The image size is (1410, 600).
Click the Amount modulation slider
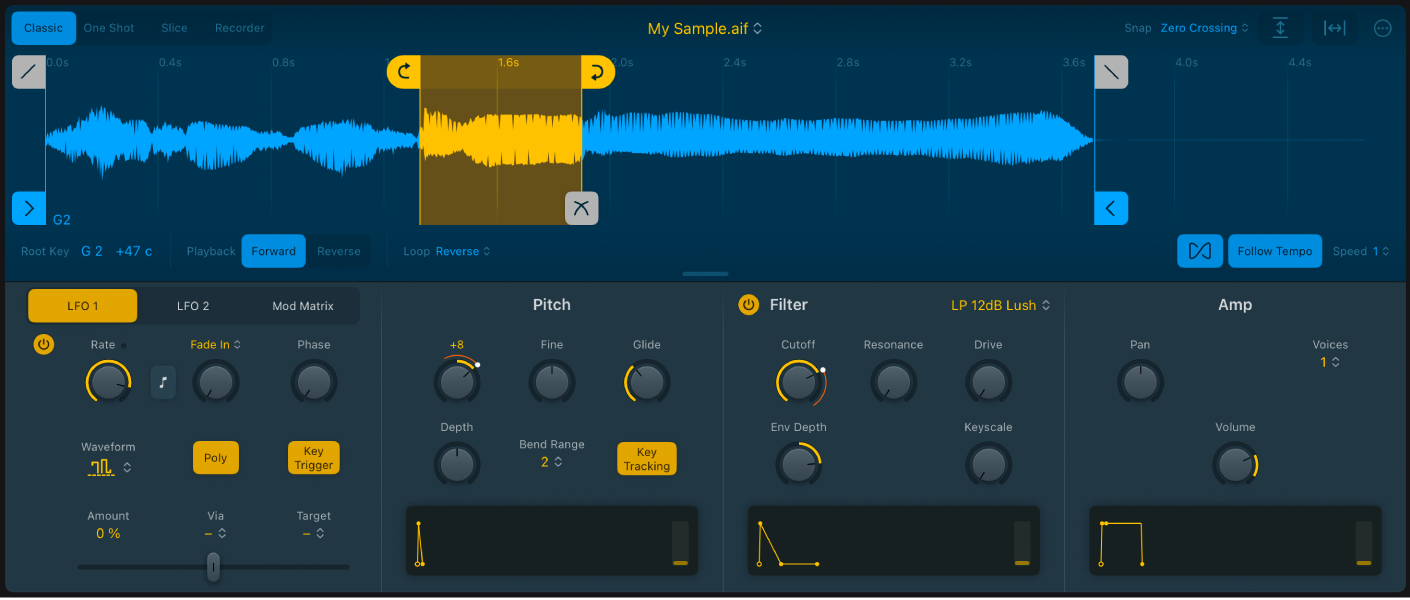pos(213,567)
